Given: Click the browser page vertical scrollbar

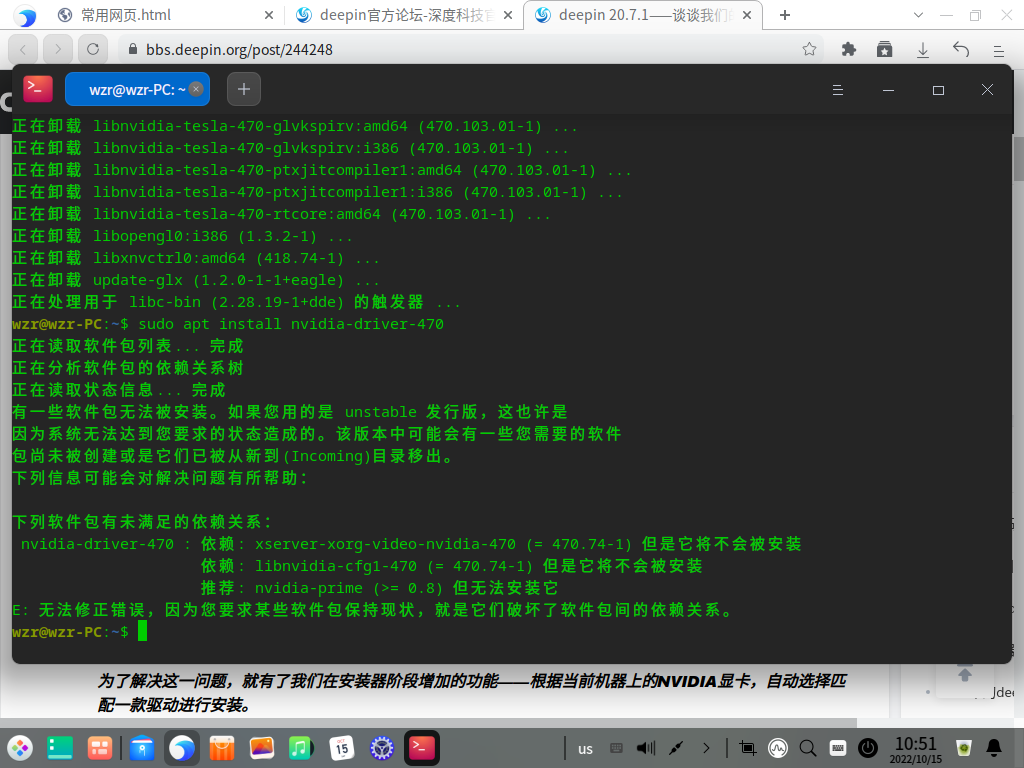Looking at the screenshot, I should coord(1019,158).
